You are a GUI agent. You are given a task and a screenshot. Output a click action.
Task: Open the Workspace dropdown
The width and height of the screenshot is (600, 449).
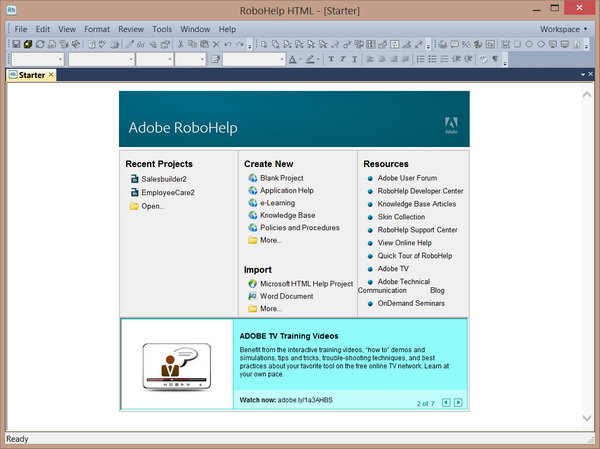pos(563,29)
